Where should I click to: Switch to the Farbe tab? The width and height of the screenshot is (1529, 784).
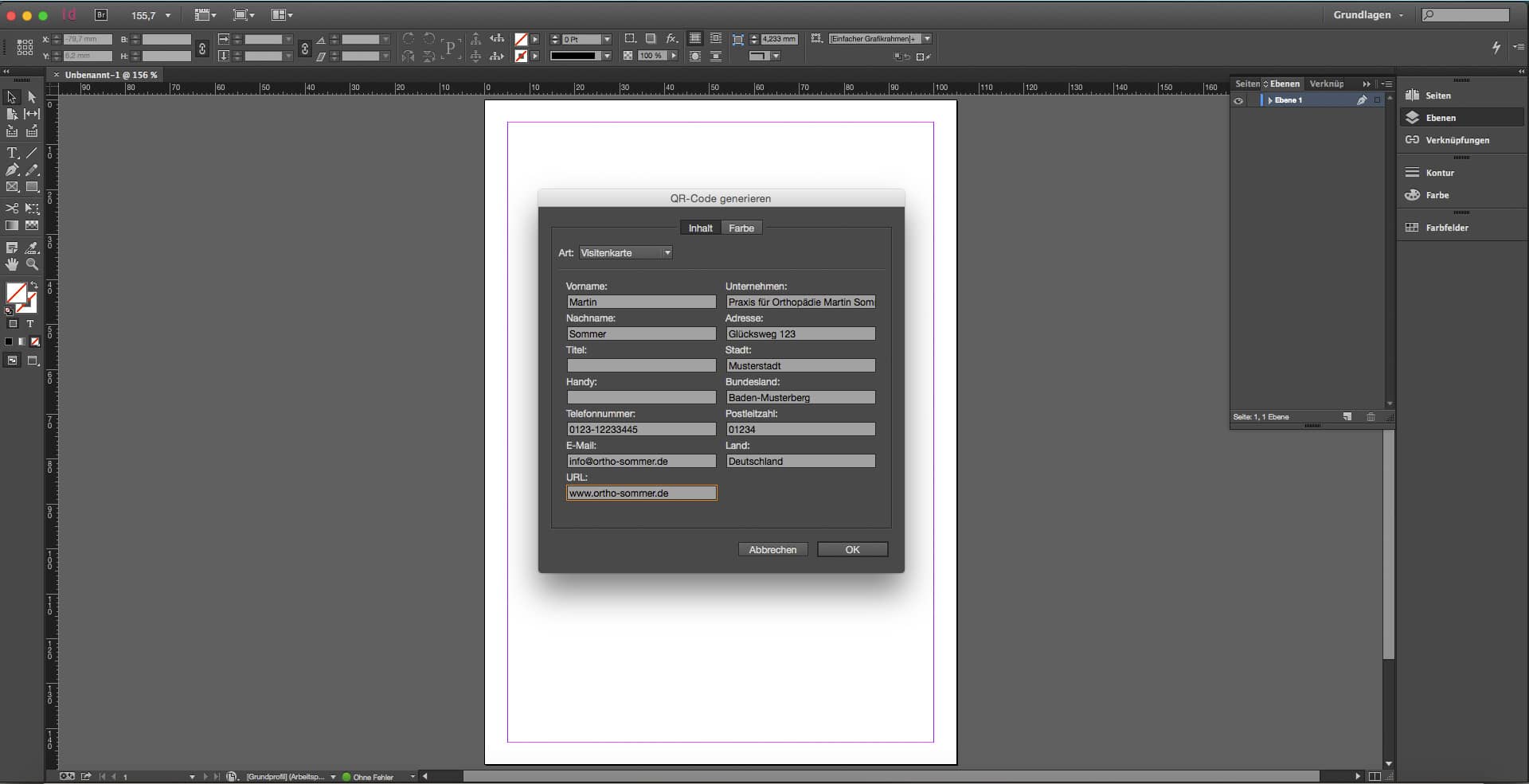(x=741, y=228)
